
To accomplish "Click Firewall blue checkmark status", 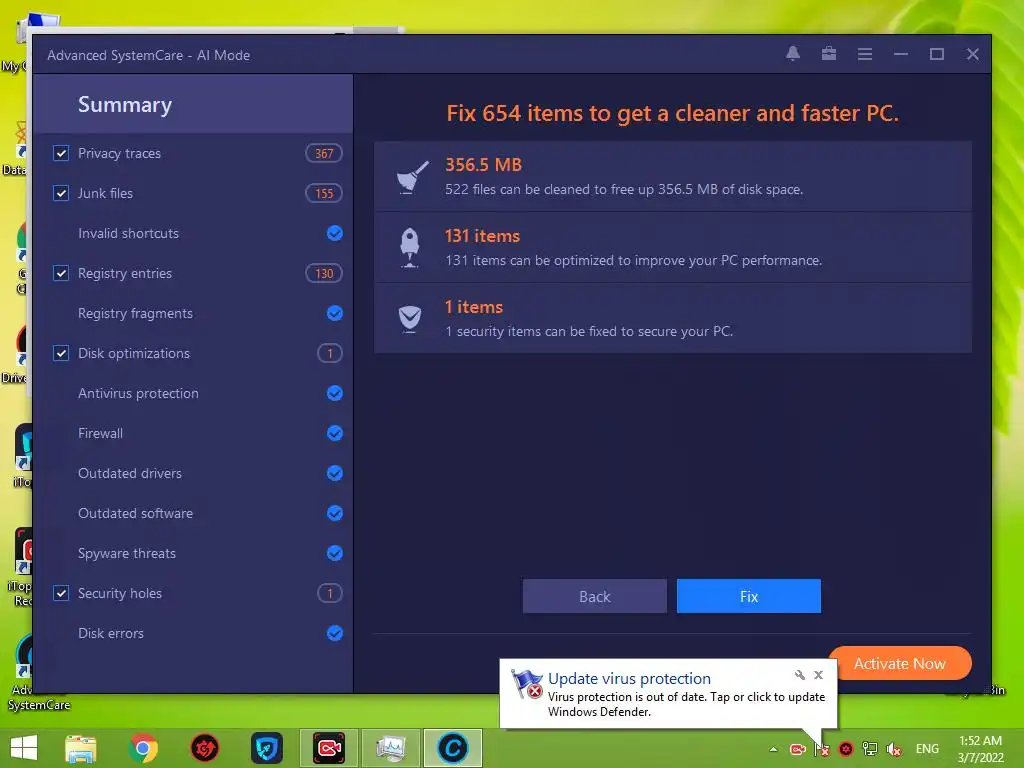I will tap(334, 433).
